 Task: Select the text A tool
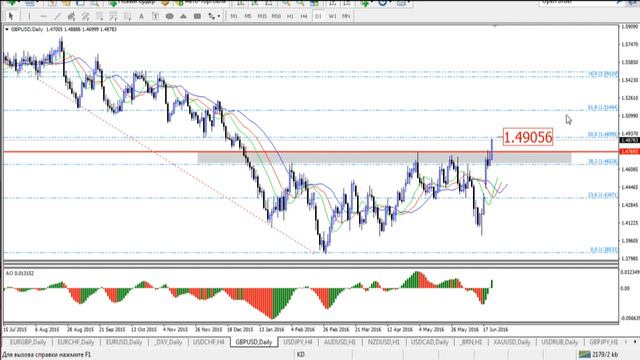[x=141, y=16]
